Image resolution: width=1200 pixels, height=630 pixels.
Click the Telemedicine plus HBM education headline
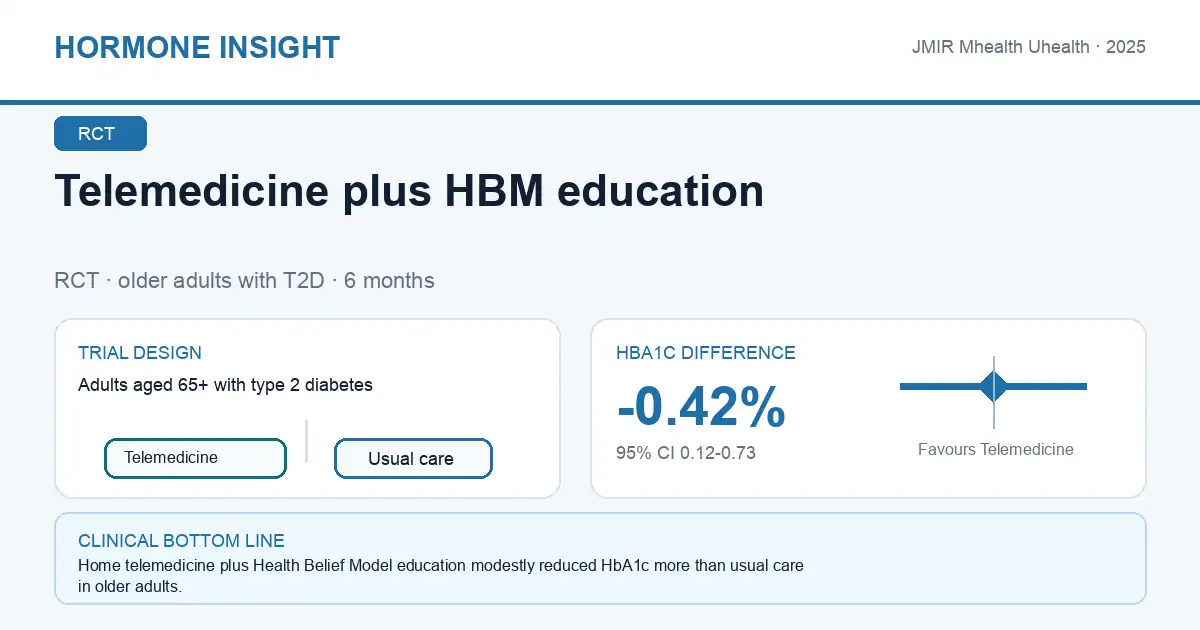tap(409, 190)
